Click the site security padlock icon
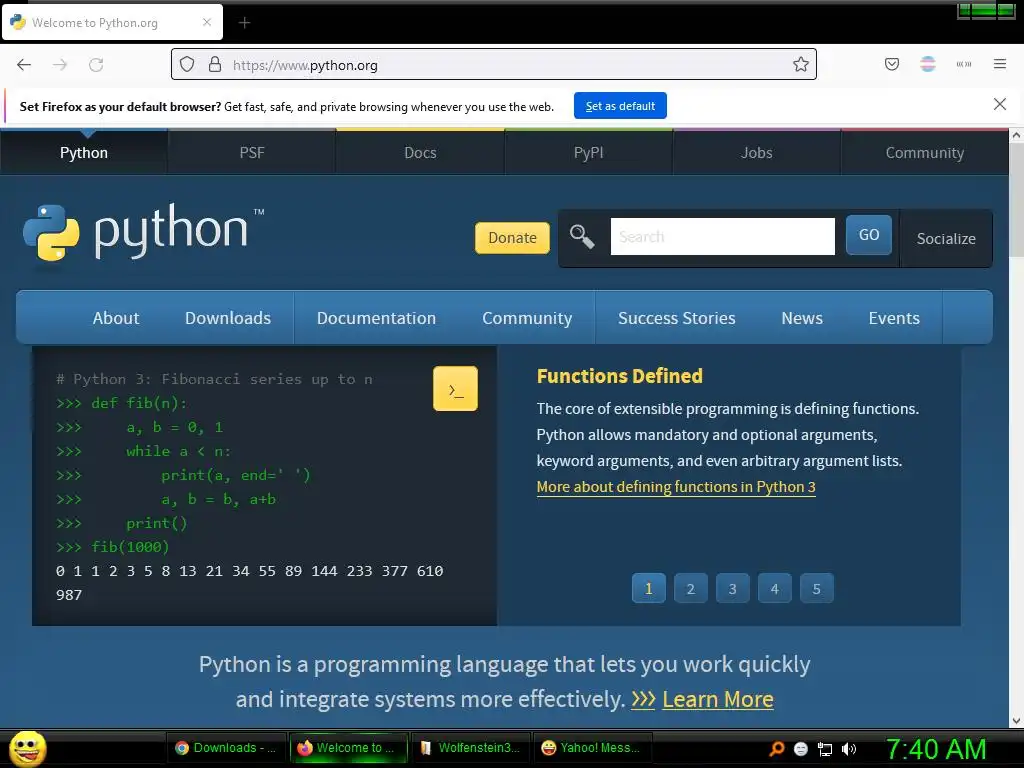1024x768 pixels. tap(215, 64)
